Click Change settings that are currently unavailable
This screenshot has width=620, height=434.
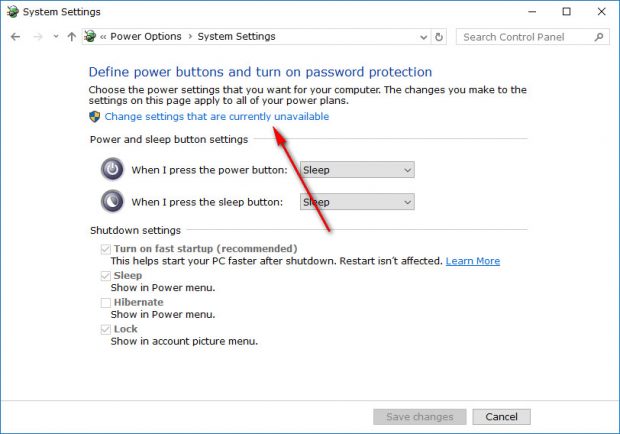pyautogui.click(x=217, y=117)
